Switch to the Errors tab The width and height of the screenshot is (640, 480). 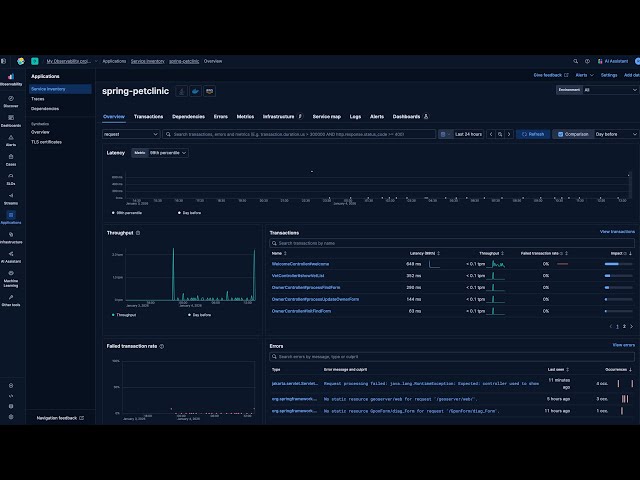tap(221, 117)
